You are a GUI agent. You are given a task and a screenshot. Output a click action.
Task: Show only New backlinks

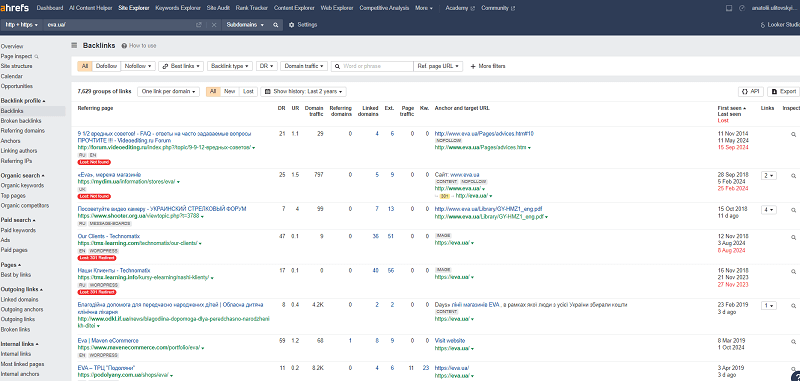point(230,91)
